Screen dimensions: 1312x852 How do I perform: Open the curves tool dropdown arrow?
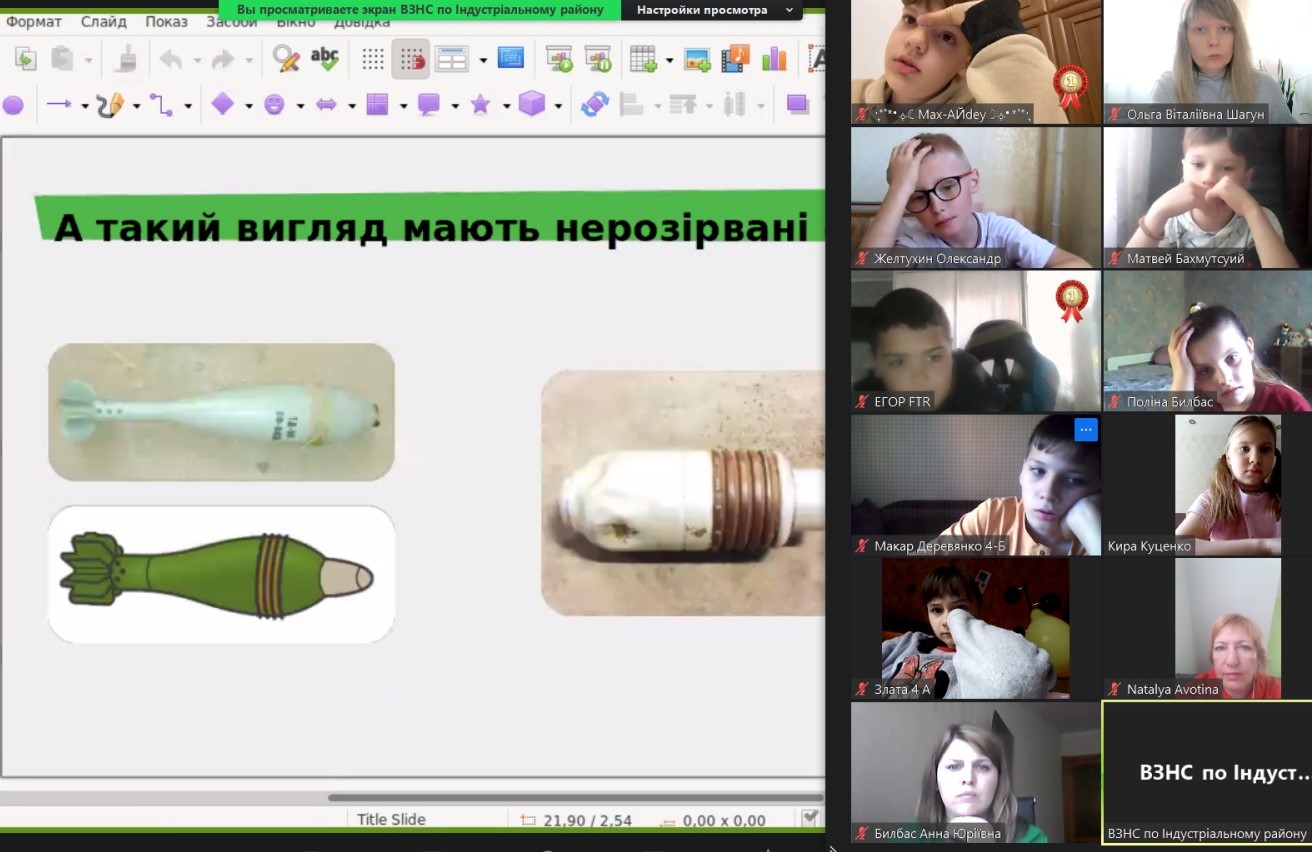click(136, 106)
